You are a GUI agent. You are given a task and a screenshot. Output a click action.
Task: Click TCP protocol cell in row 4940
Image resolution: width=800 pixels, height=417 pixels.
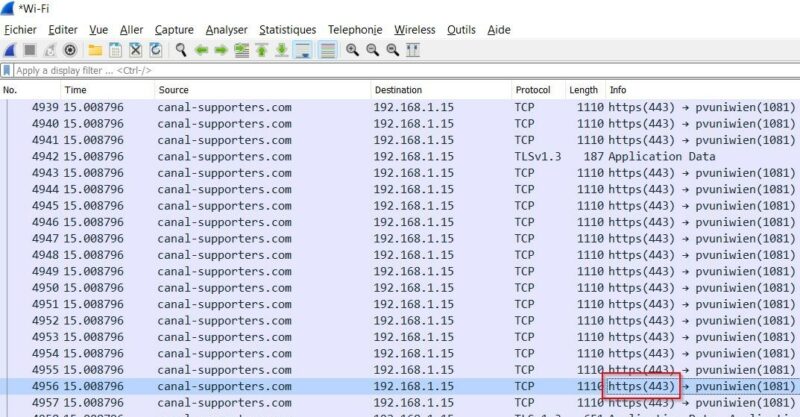tap(524, 124)
